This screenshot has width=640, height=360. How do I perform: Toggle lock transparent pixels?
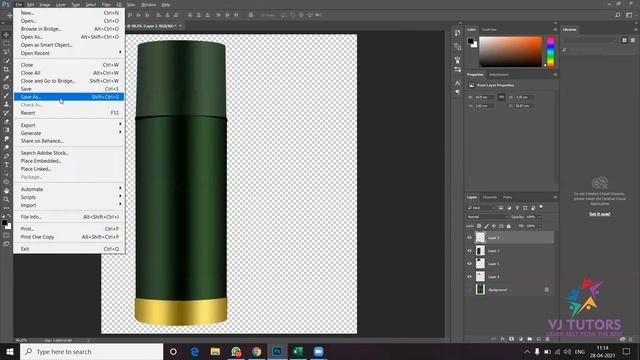coord(479,226)
